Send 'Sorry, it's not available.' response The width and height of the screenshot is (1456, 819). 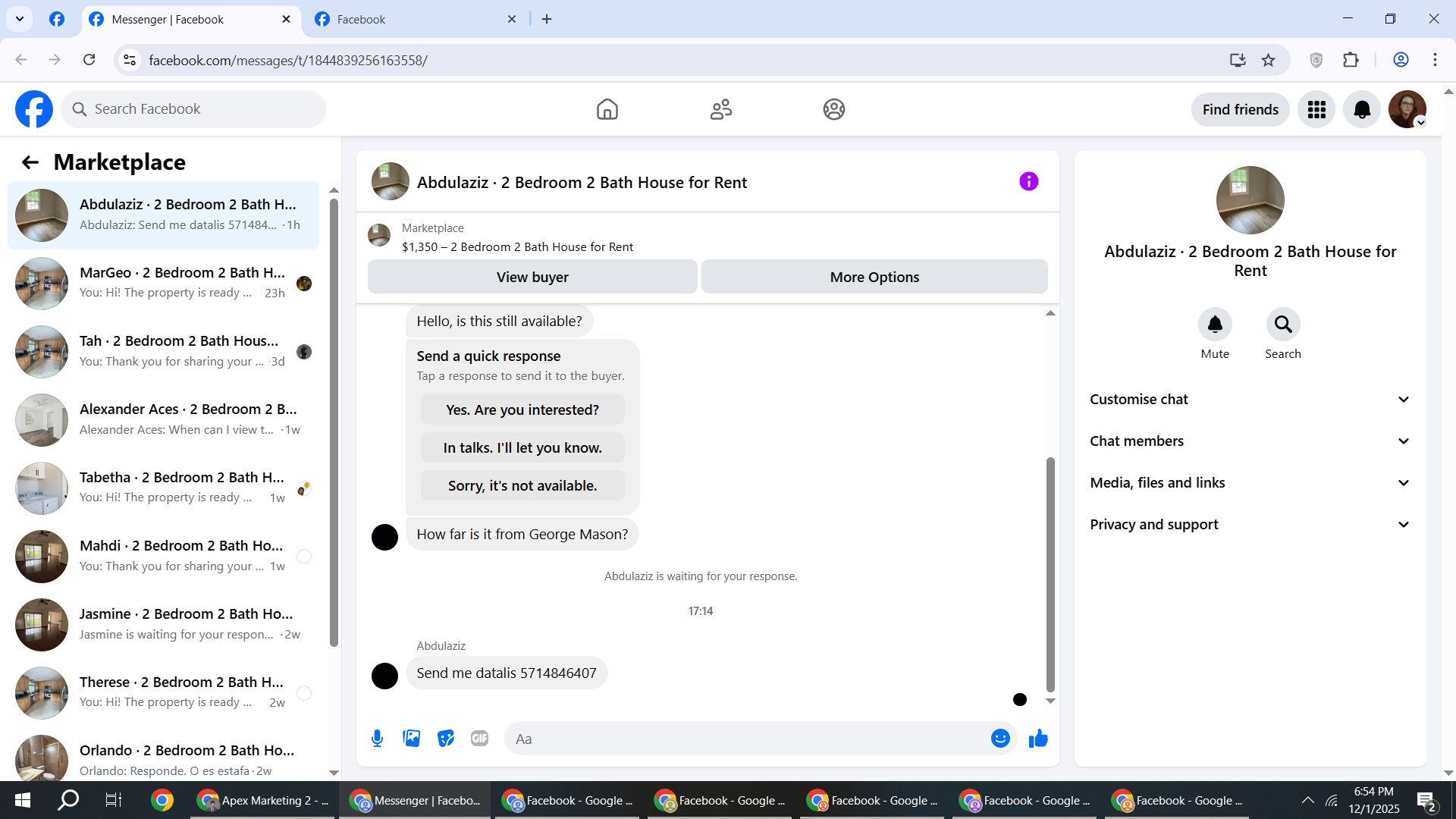522,485
